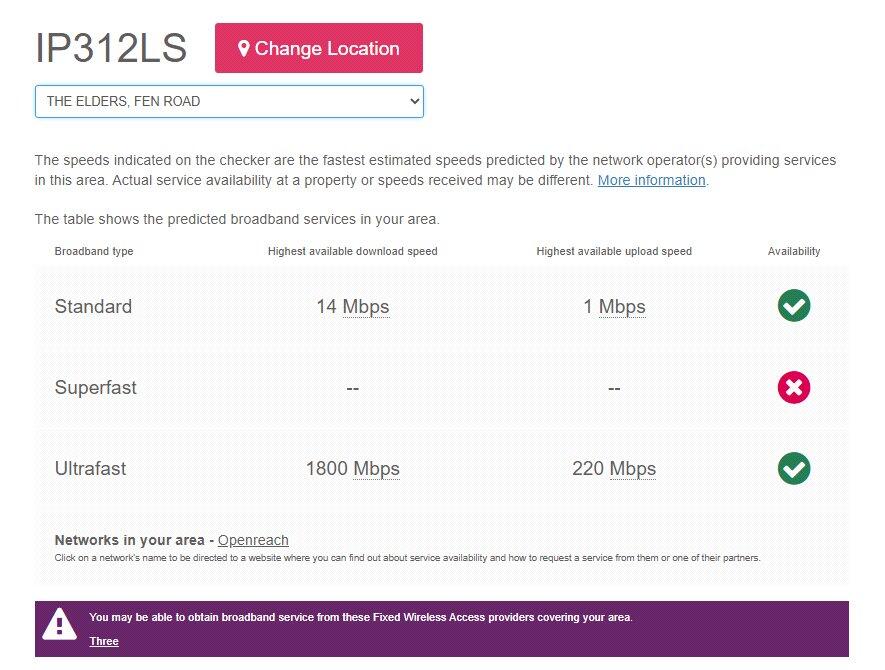Click the Mbps abbreviation beside 1 upload
The height and width of the screenshot is (670, 885).
(622, 306)
